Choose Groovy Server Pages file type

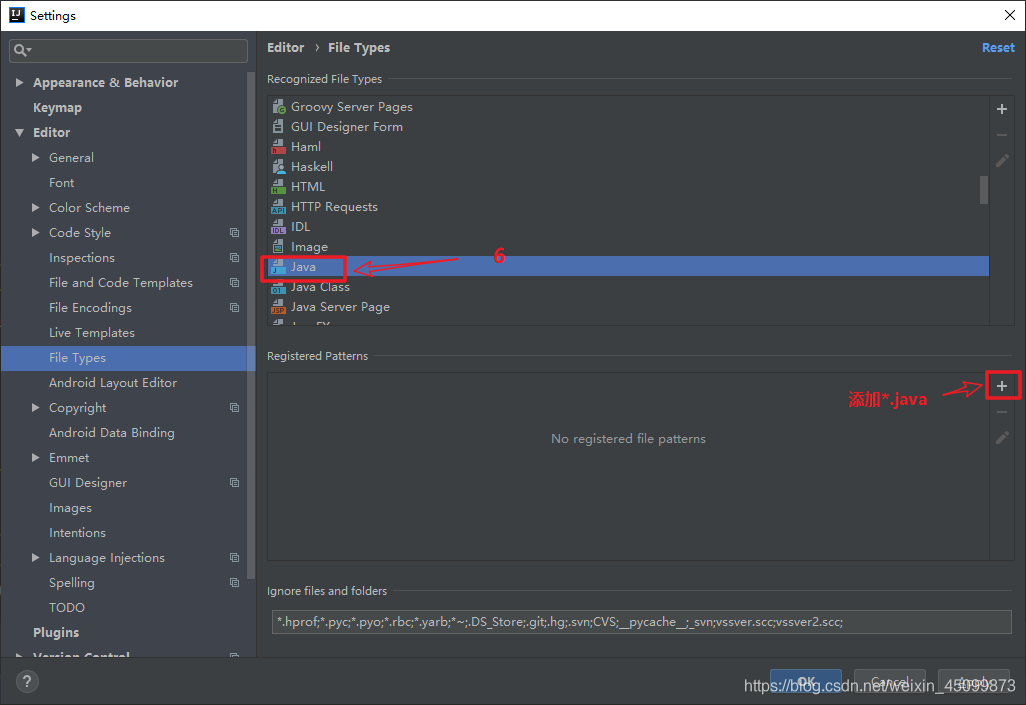pyautogui.click(x=351, y=107)
